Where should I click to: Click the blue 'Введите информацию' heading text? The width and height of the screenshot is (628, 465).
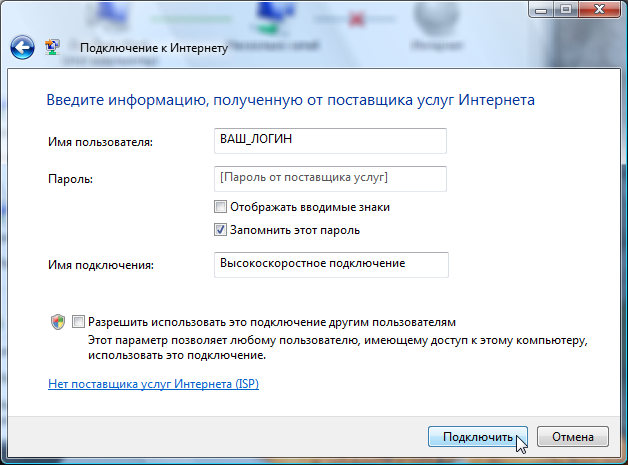(290, 100)
